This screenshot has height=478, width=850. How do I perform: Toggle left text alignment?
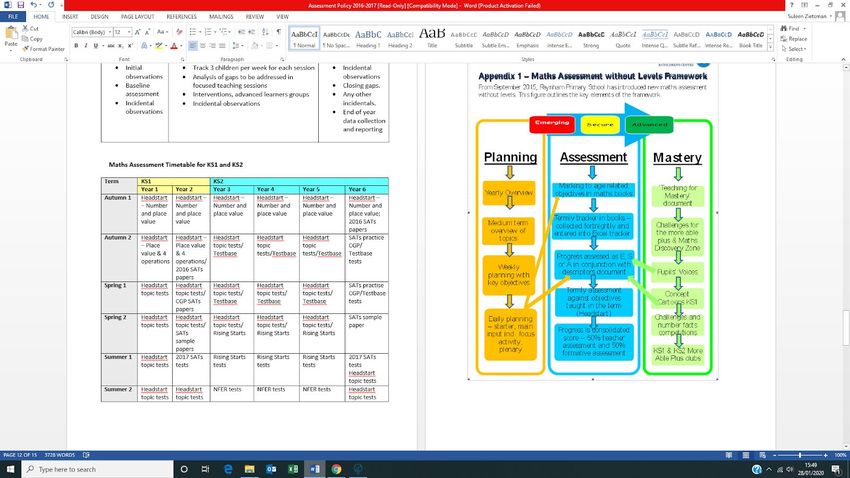point(193,46)
